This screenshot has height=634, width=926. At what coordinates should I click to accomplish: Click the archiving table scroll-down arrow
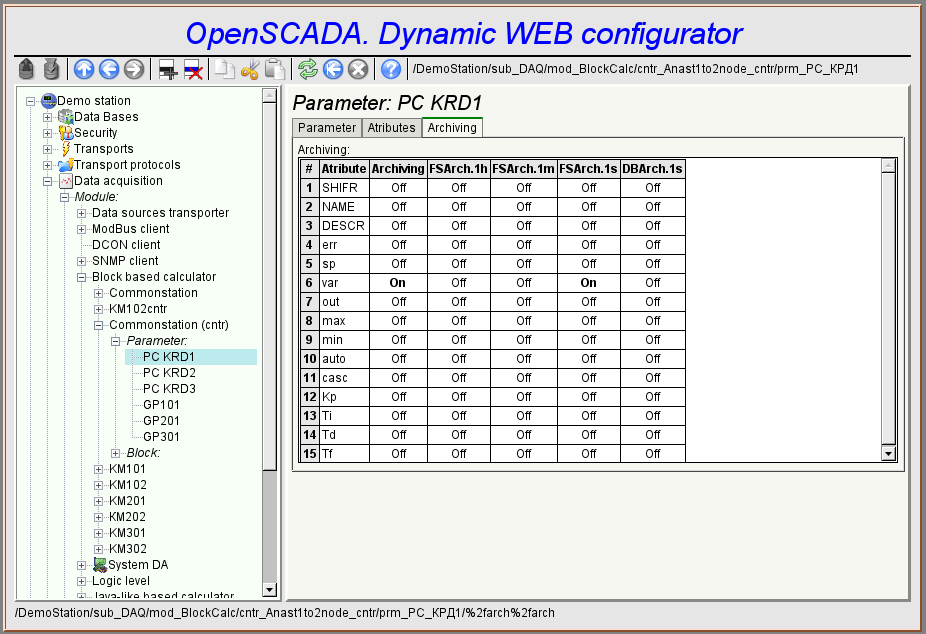tap(889, 454)
